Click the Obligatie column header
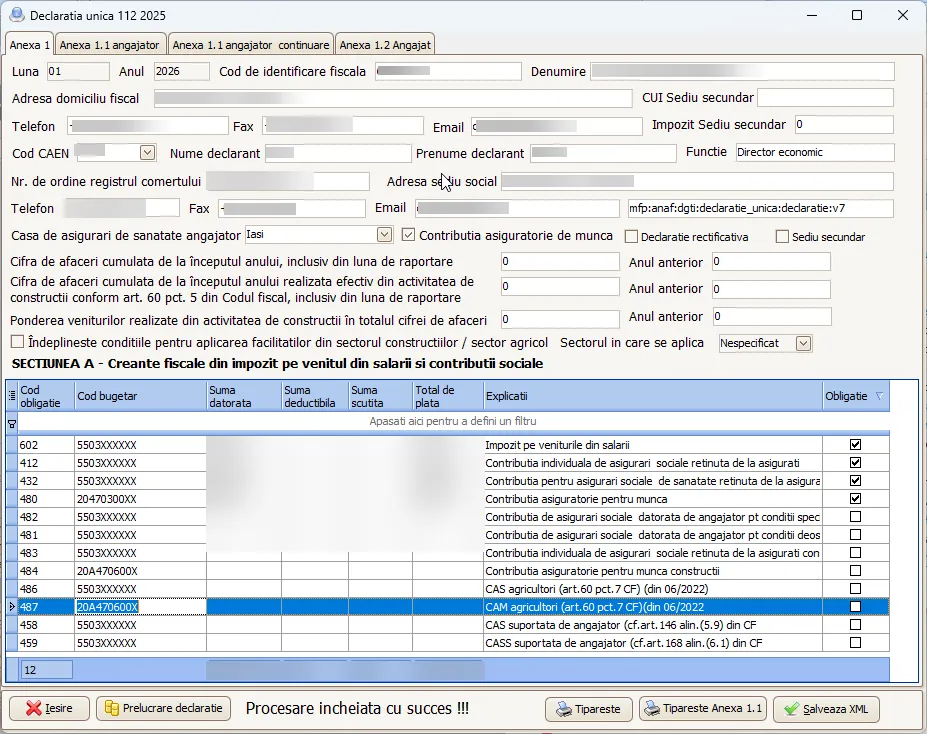Screen dimensions: 927x734 [855, 396]
